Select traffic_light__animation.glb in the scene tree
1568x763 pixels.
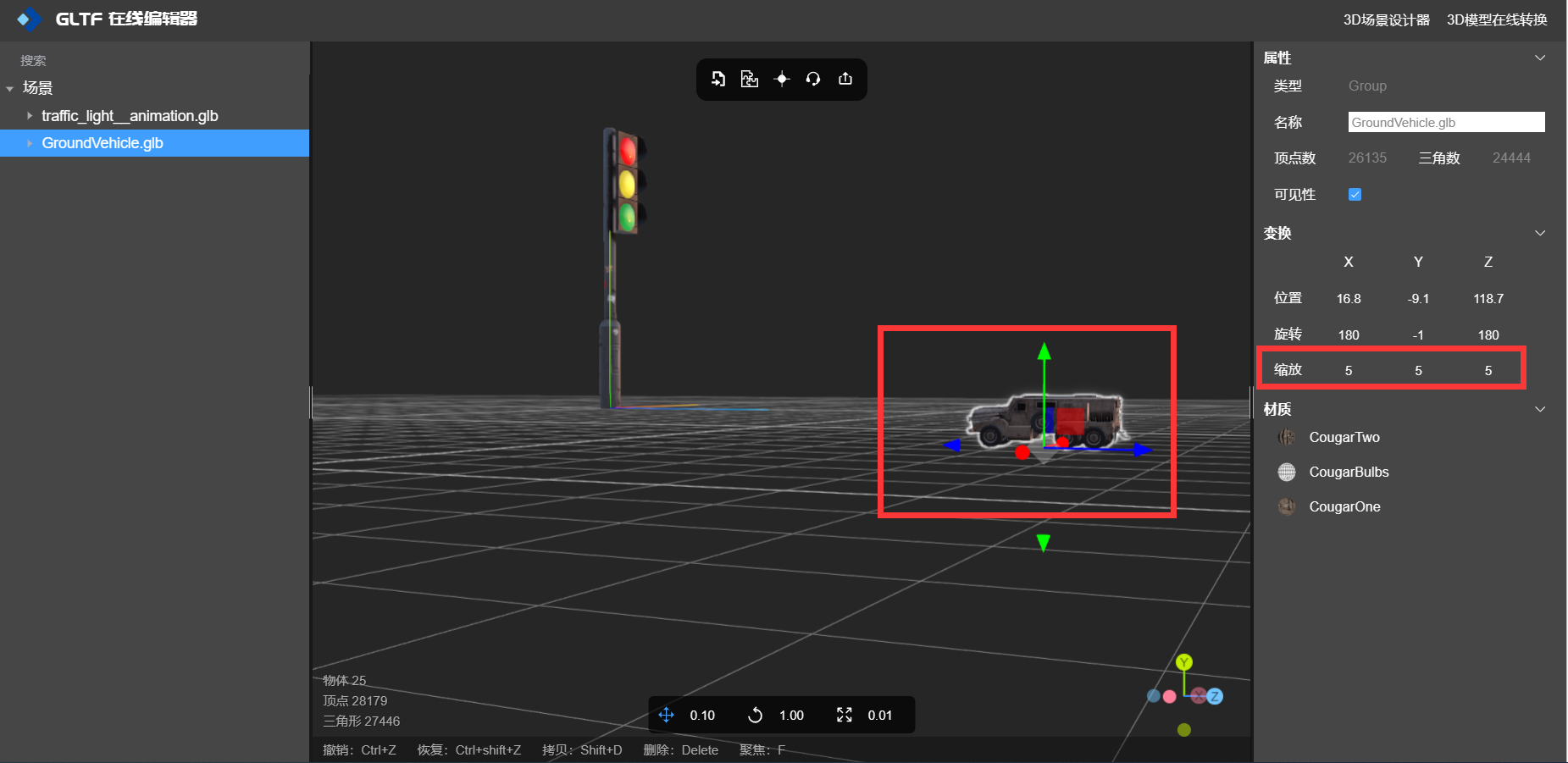click(x=130, y=116)
